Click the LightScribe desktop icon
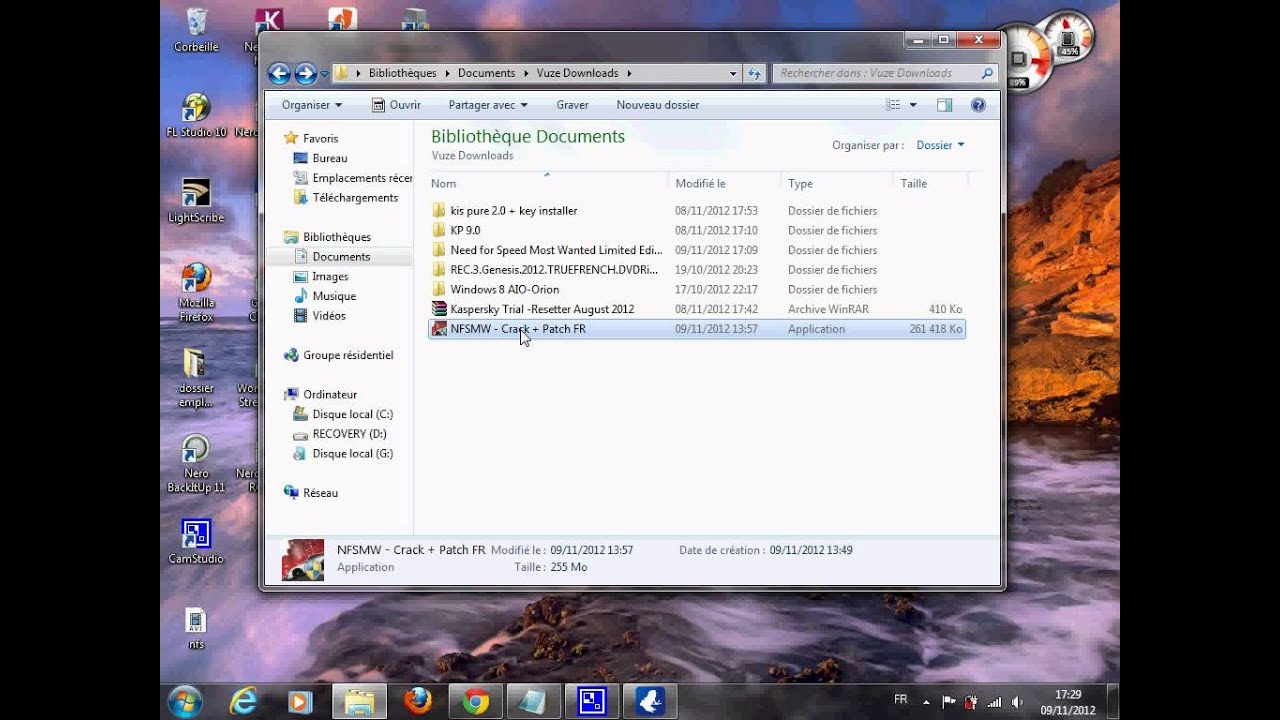The image size is (1280, 720). point(196,200)
